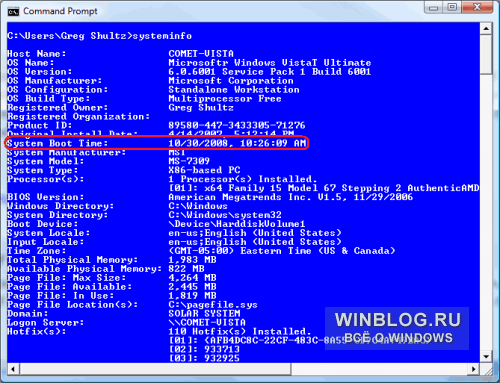
Task: Click the host name COMET-VISTA value
Action: (x=201, y=54)
